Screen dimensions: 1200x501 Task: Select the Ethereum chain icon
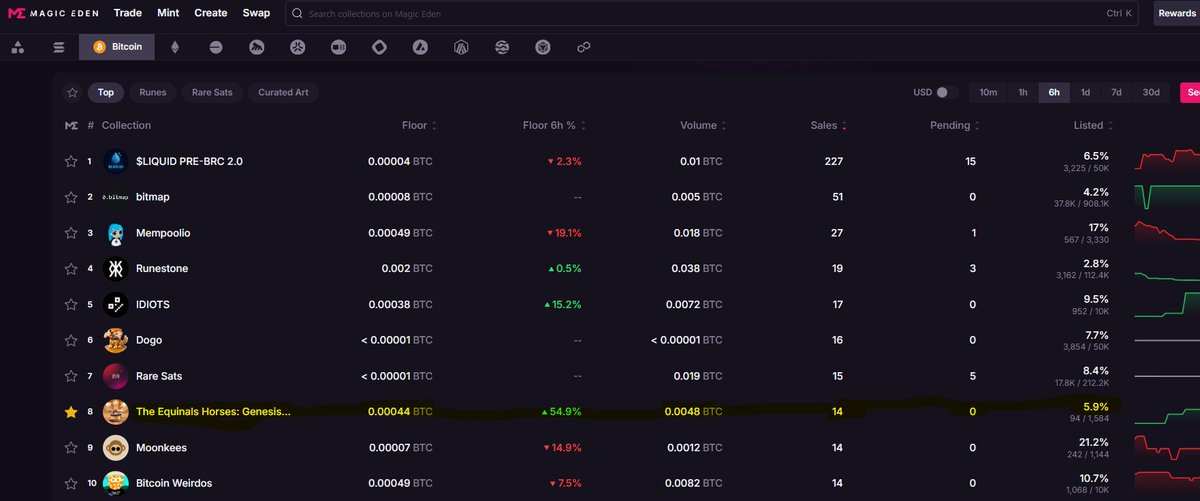(x=175, y=47)
